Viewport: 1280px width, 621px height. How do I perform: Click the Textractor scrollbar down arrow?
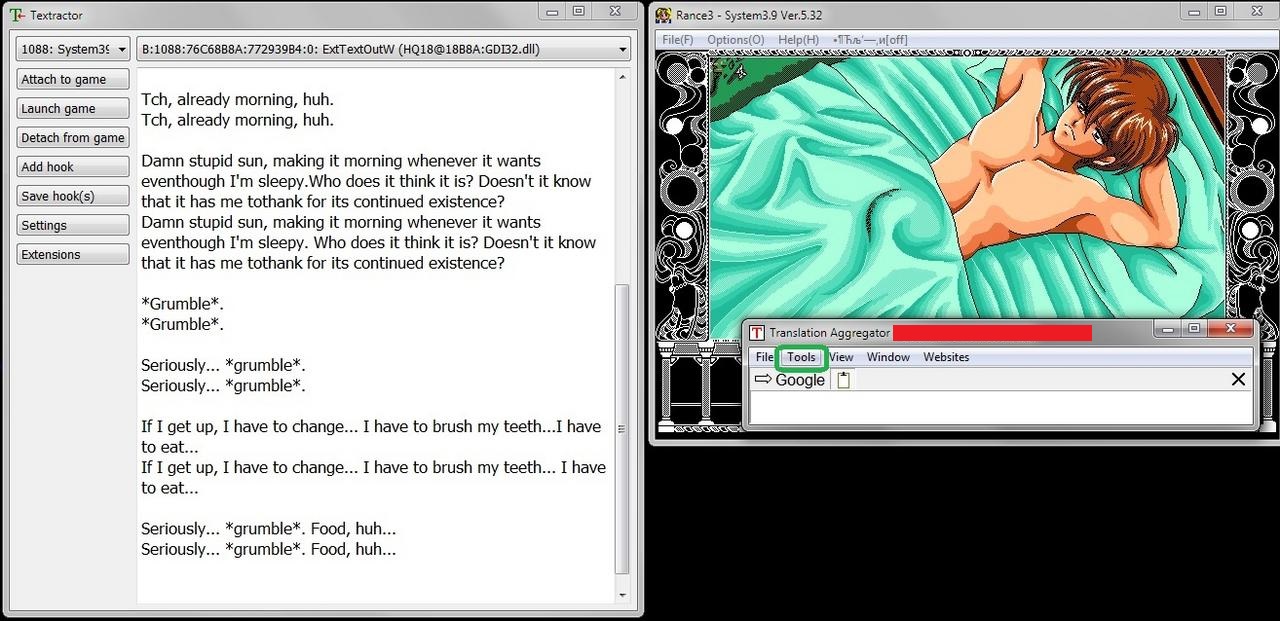[623, 595]
